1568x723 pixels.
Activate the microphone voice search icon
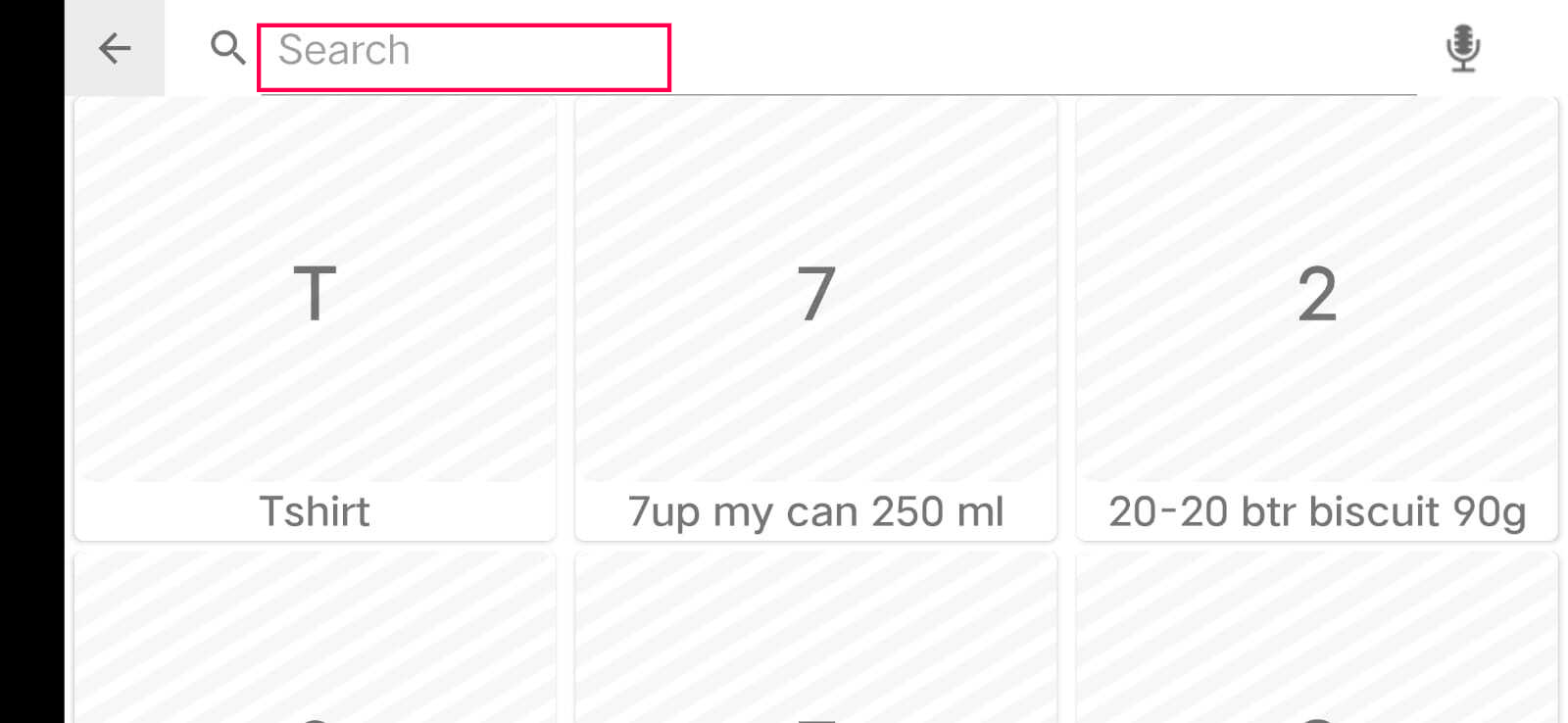[x=1462, y=48]
